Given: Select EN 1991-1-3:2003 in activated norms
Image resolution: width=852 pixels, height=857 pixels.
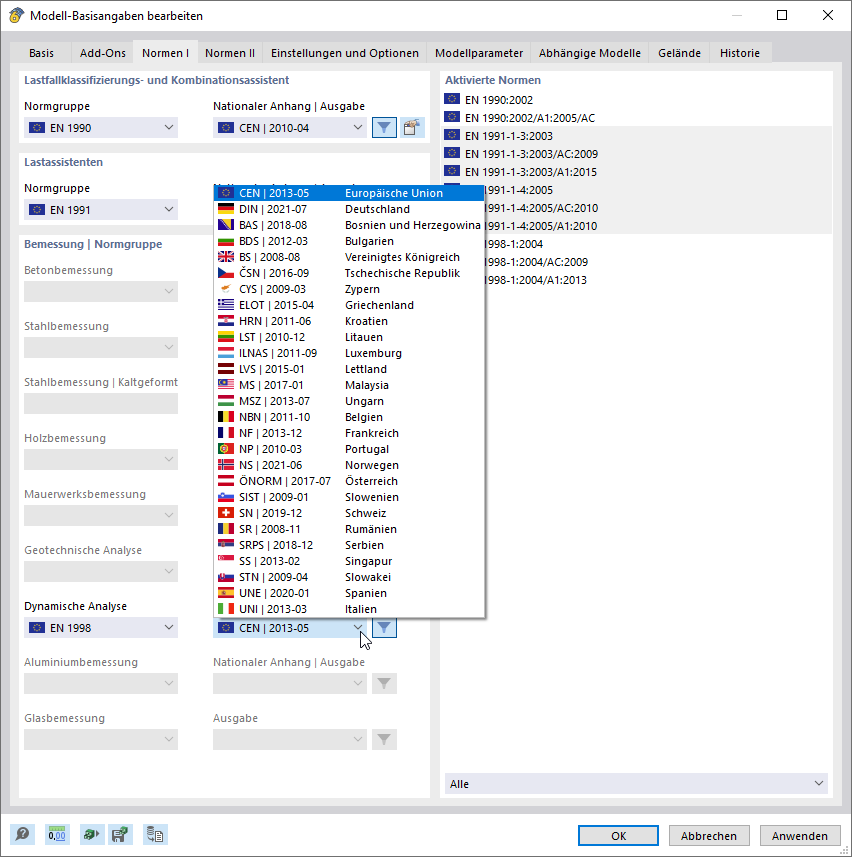Looking at the screenshot, I should point(638,136).
